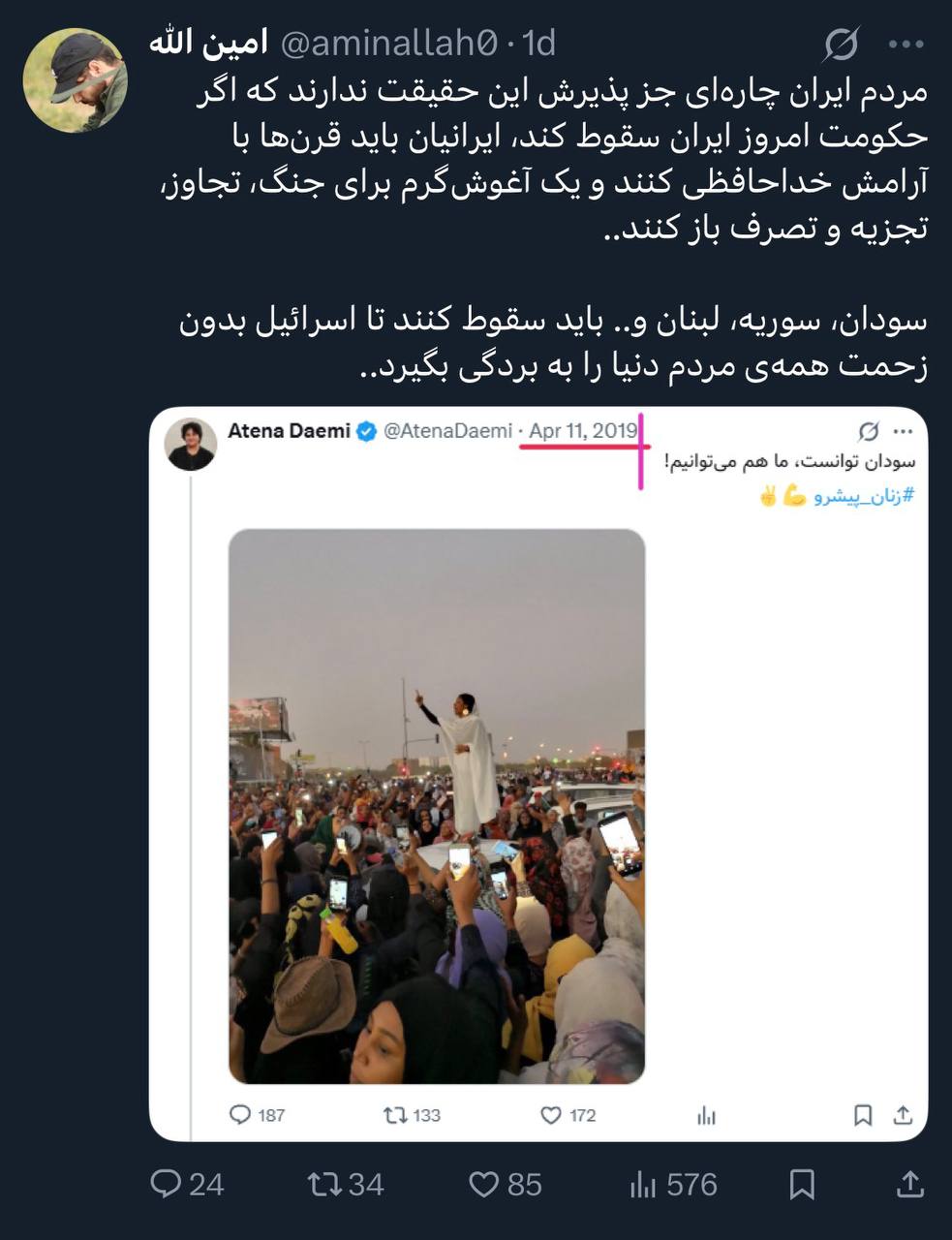Repost the quoted tweet with 133 reposts
This screenshot has height=1240, width=952.
click(x=412, y=1115)
